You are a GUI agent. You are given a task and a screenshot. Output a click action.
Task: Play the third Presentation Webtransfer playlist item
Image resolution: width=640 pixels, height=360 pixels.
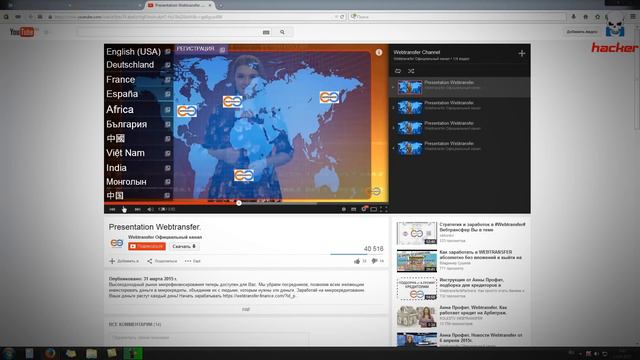click(460, 127)
